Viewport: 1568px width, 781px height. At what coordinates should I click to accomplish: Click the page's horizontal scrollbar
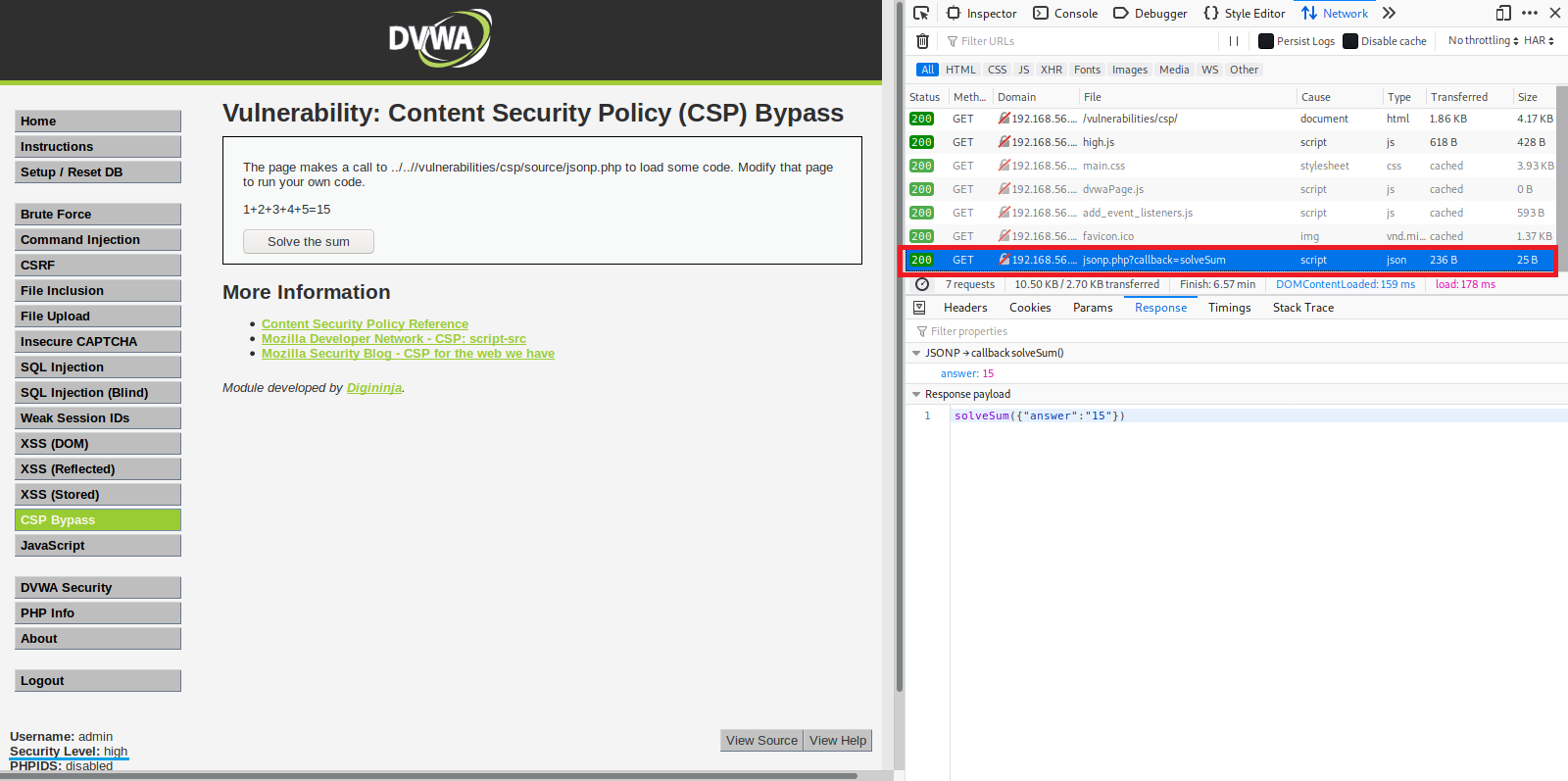[428, 775]
